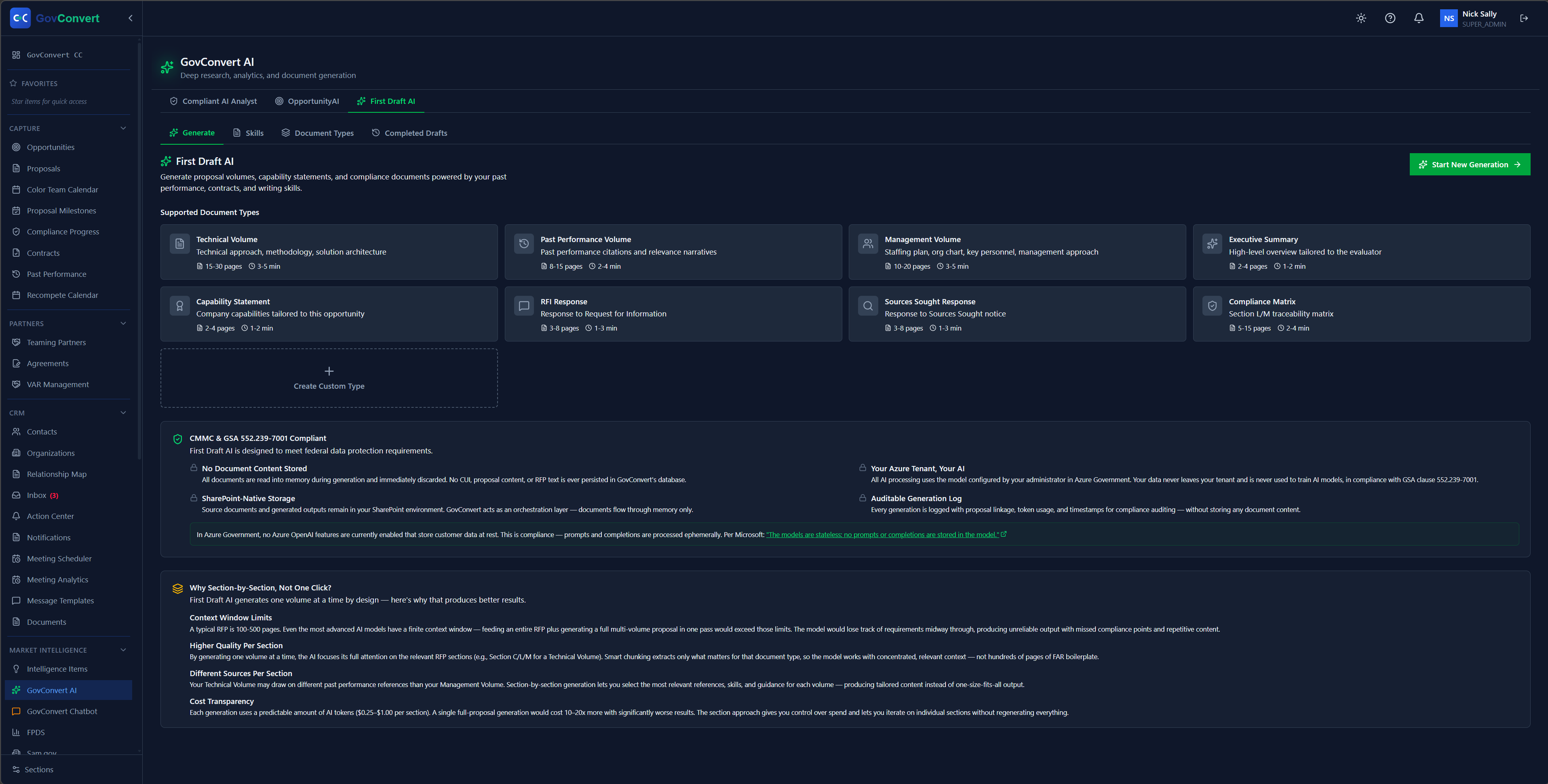Switch to the OpportunityAI tab
The image size is (1548, 784).
point(307,101)
